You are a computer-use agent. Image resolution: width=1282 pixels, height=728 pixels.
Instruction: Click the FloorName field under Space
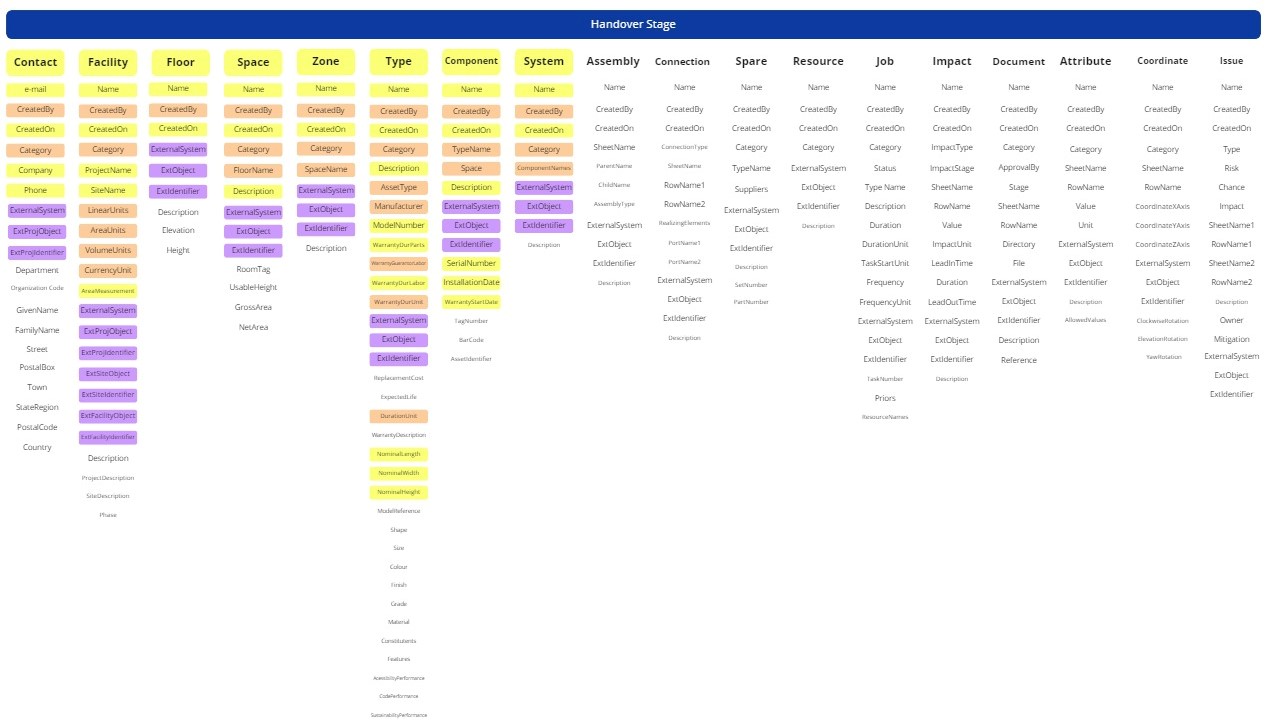pyautogui.click(x=253, y=170)
